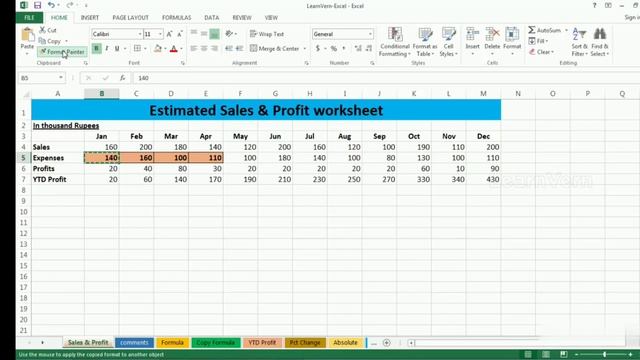This screenshot has width=640, height=360.
Task: Open the comments sheet tab
Action: [x=134, y=343]
